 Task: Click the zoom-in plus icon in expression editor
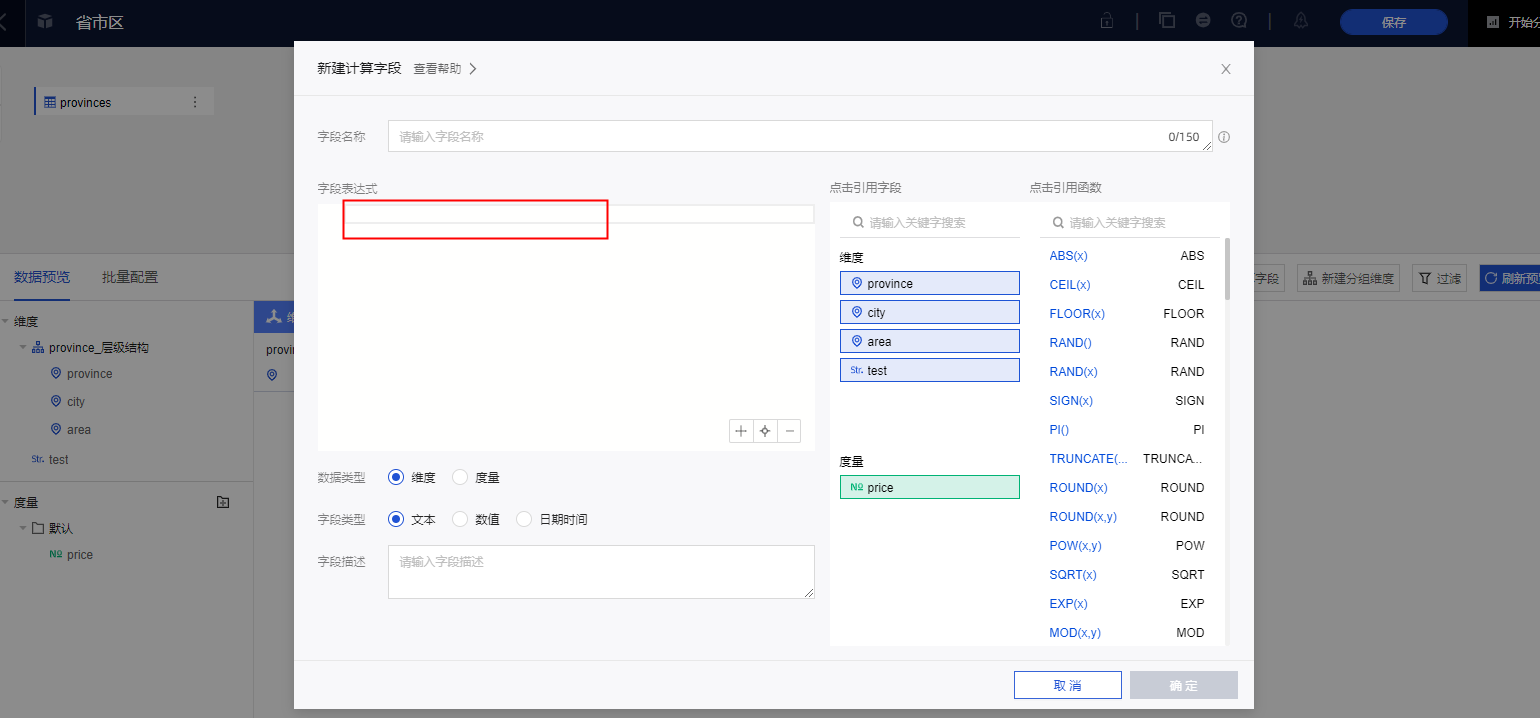tap(741, 431)
